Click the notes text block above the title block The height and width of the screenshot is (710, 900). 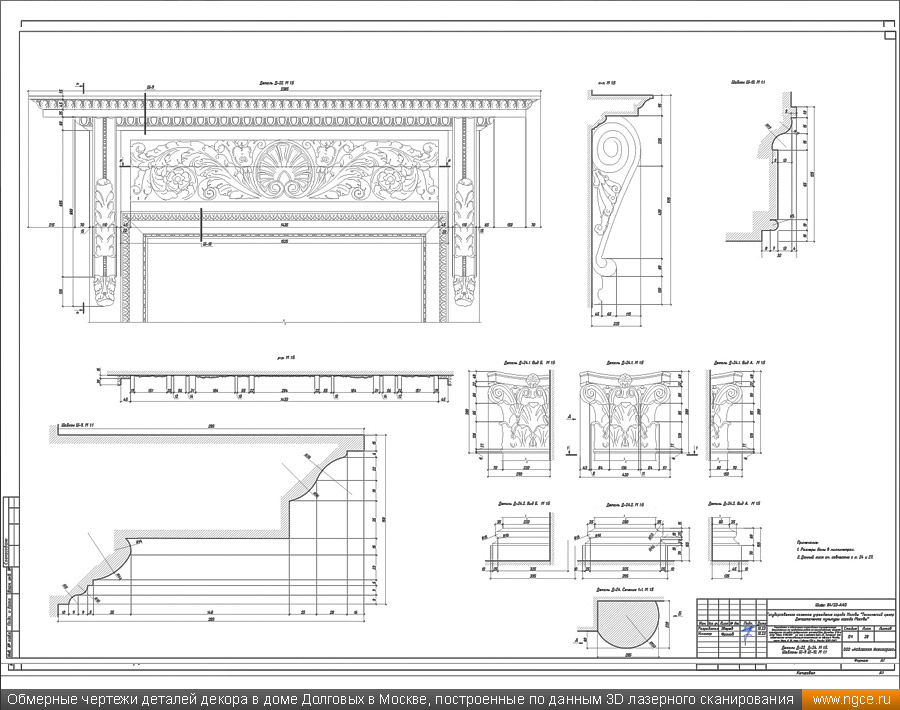tap(835, 549)
